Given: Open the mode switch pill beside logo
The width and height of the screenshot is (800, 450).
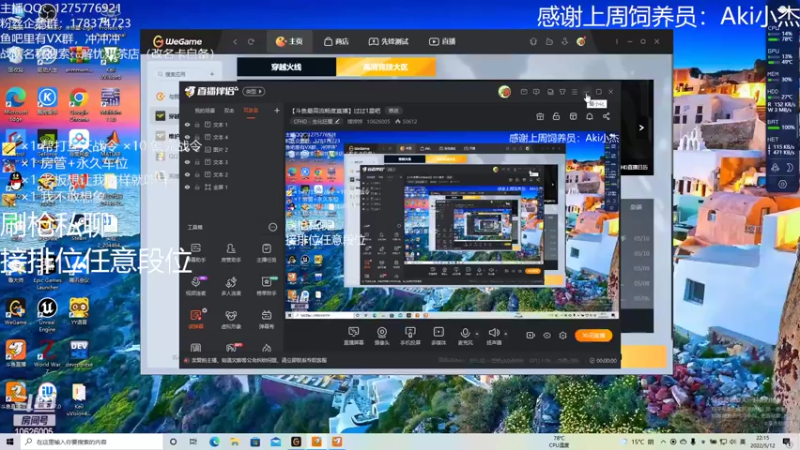Looking at the screenshot, I should tap(254, 91).
